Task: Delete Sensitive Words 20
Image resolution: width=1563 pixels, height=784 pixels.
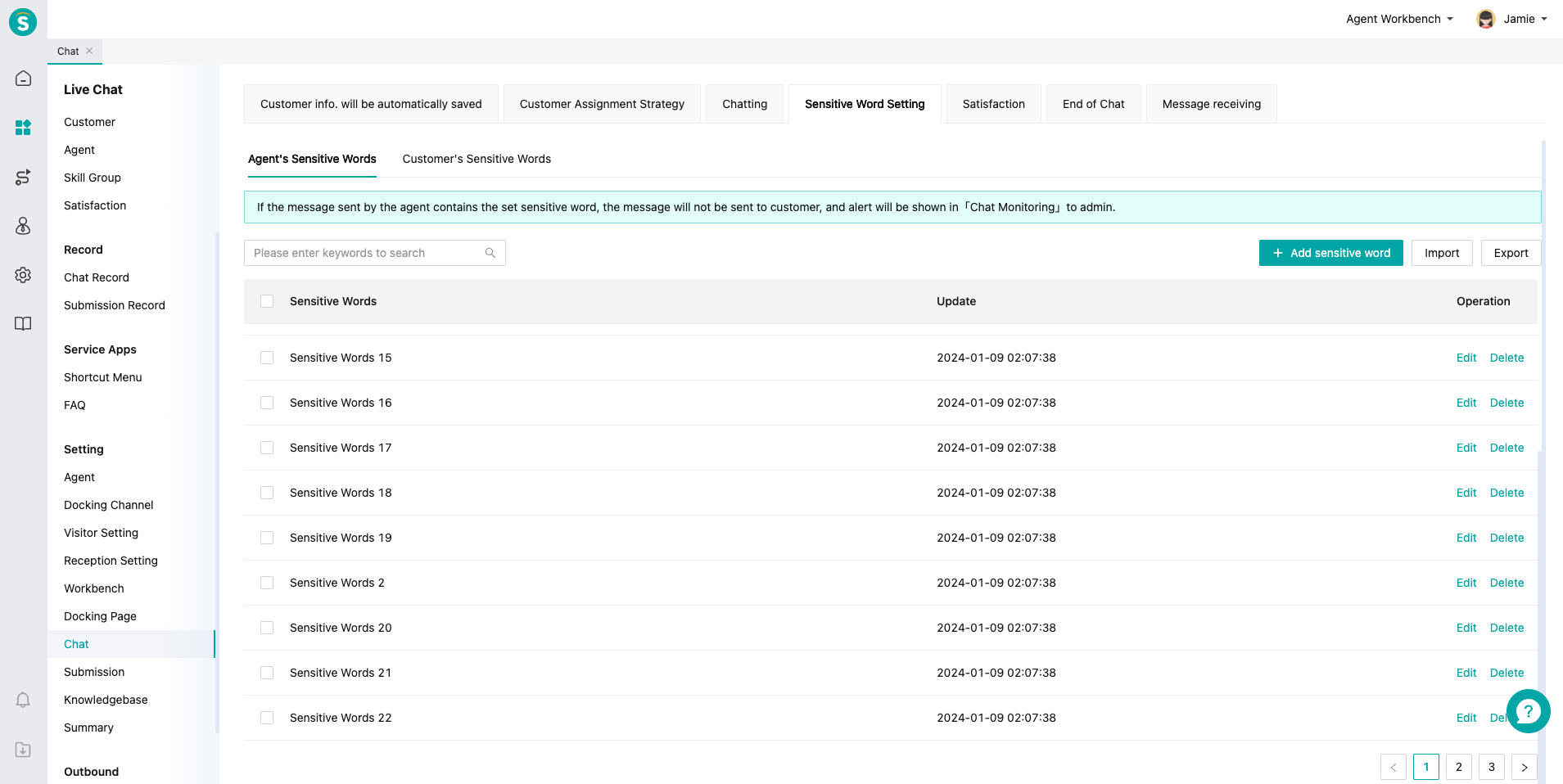Action: [x=1507, y=628]
